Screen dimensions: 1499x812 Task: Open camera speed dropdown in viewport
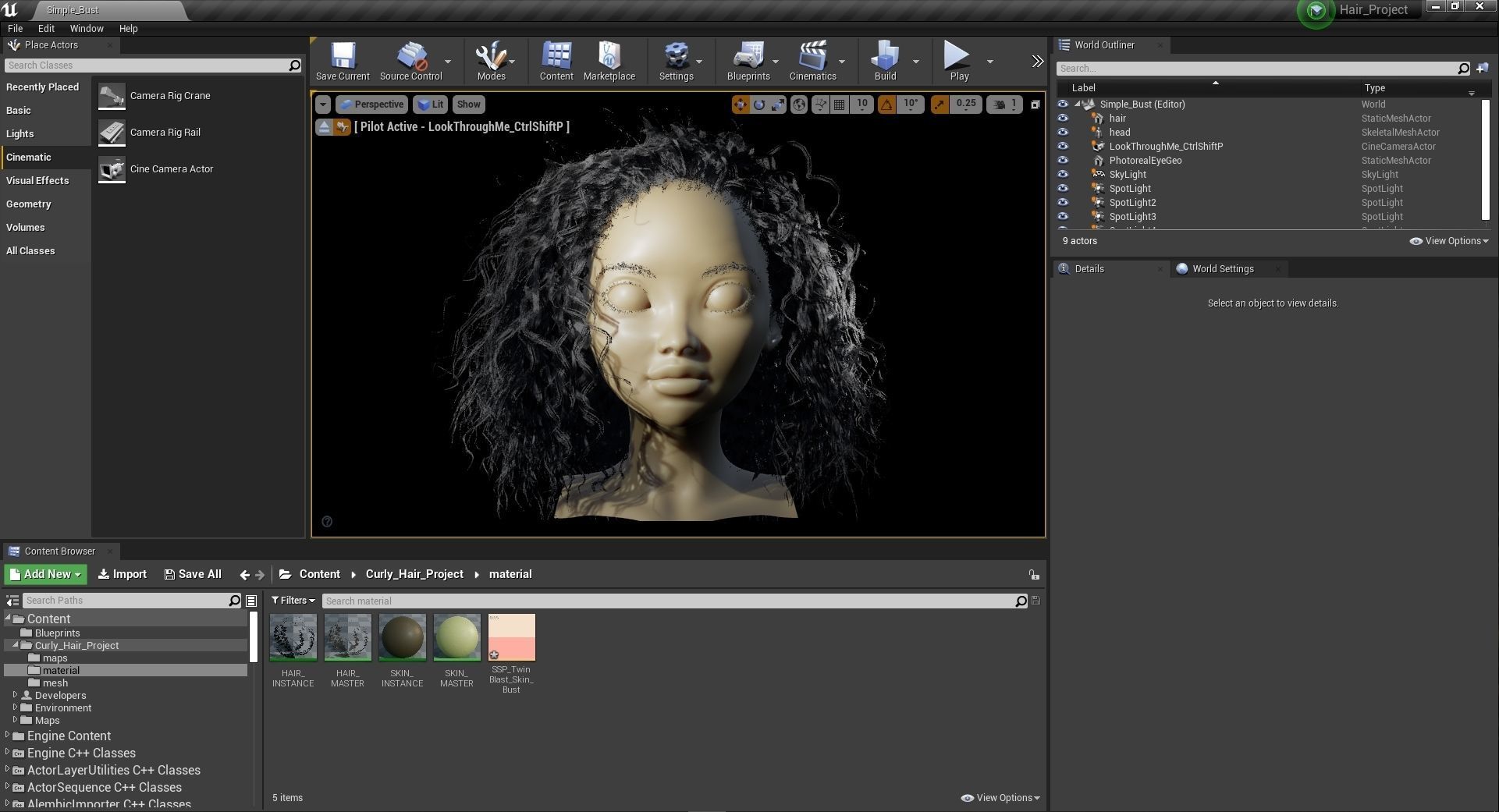tap(1004, 104)
